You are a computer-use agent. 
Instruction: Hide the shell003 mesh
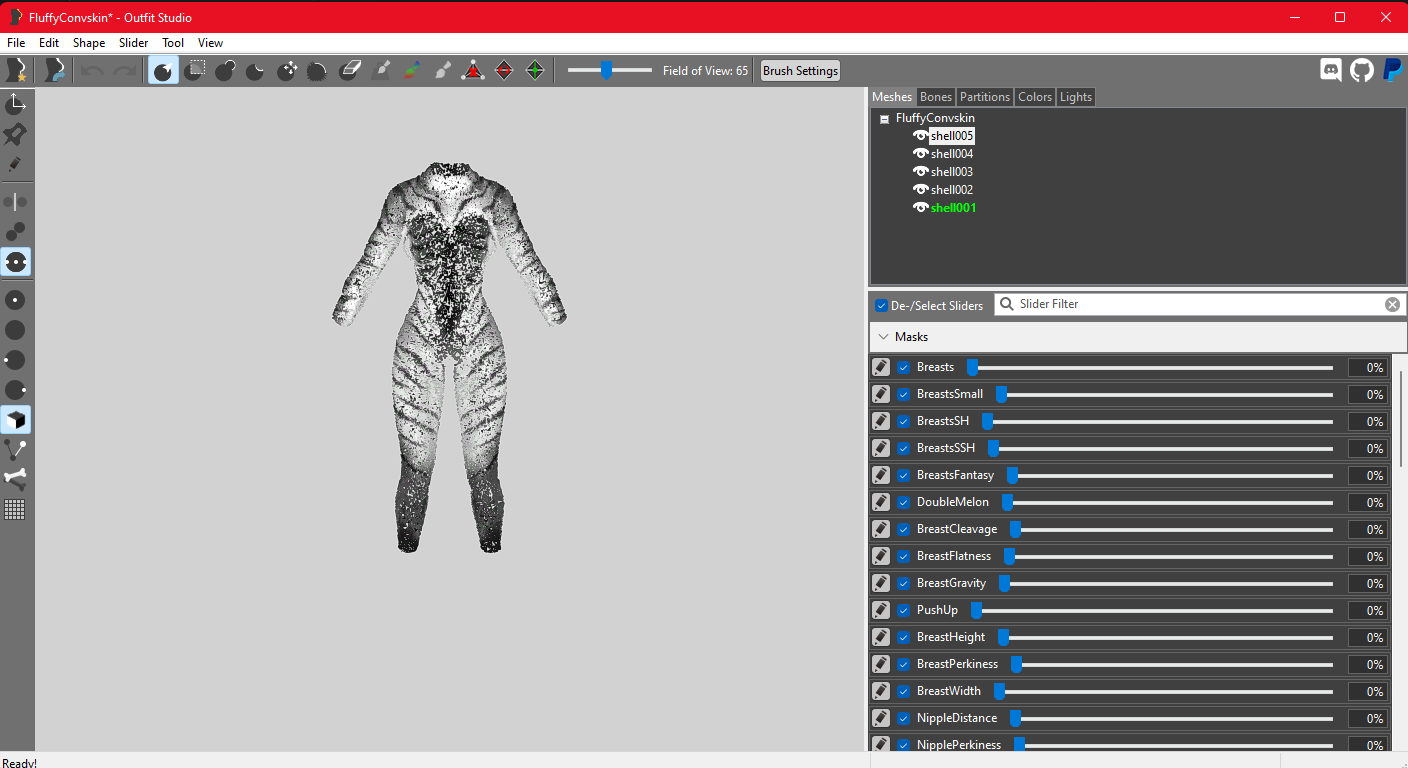(921, 172)
